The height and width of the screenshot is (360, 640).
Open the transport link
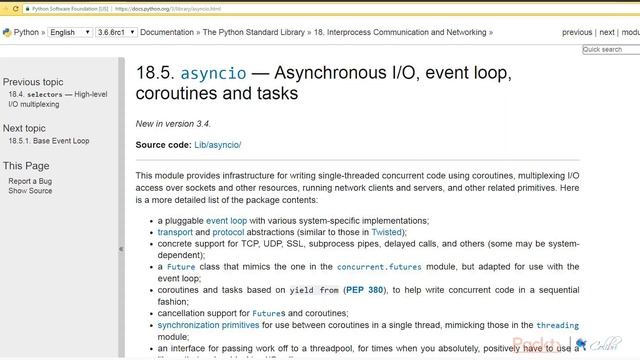[175, 232]
